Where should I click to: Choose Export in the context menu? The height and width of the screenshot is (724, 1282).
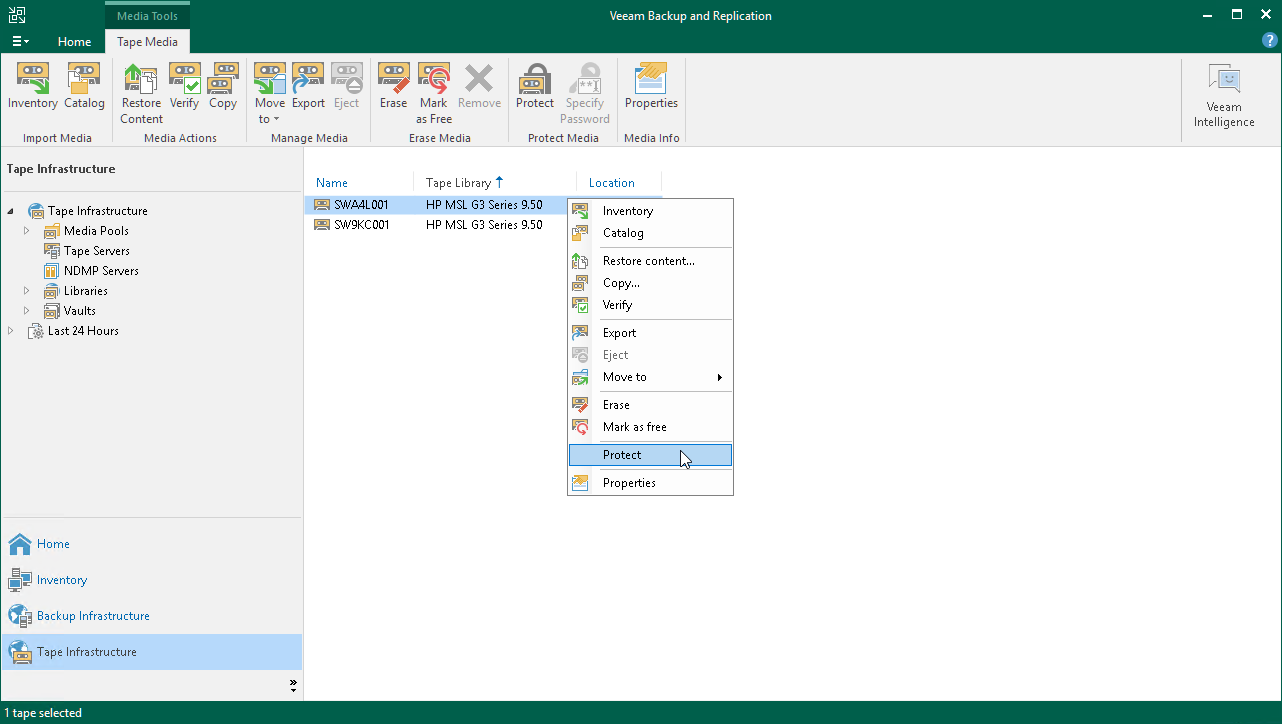(x=650, y=333)
